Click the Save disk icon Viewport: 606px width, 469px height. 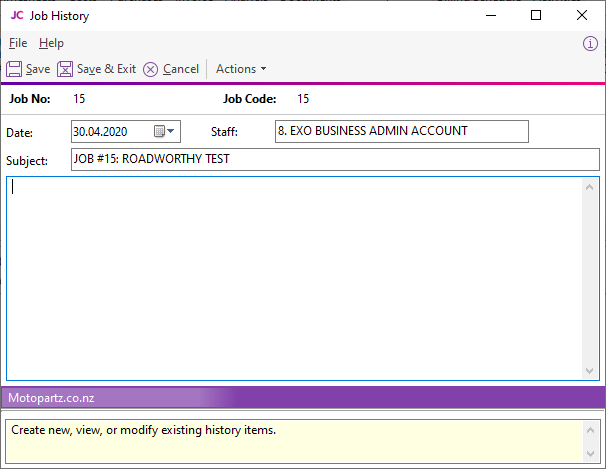point(14,69)
